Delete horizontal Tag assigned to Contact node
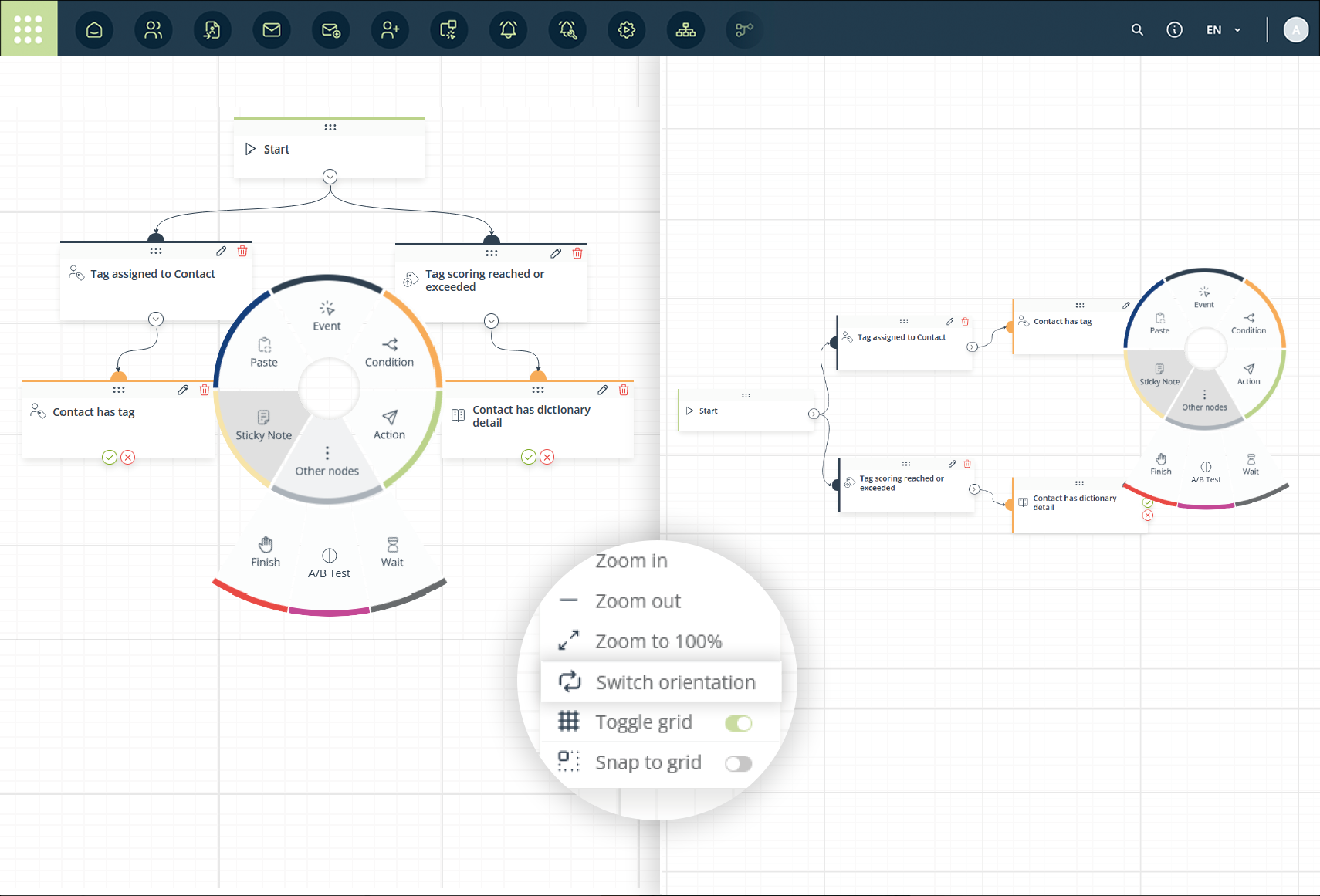The width and height of the screenshot is (1320, 896). click(965, 322)
